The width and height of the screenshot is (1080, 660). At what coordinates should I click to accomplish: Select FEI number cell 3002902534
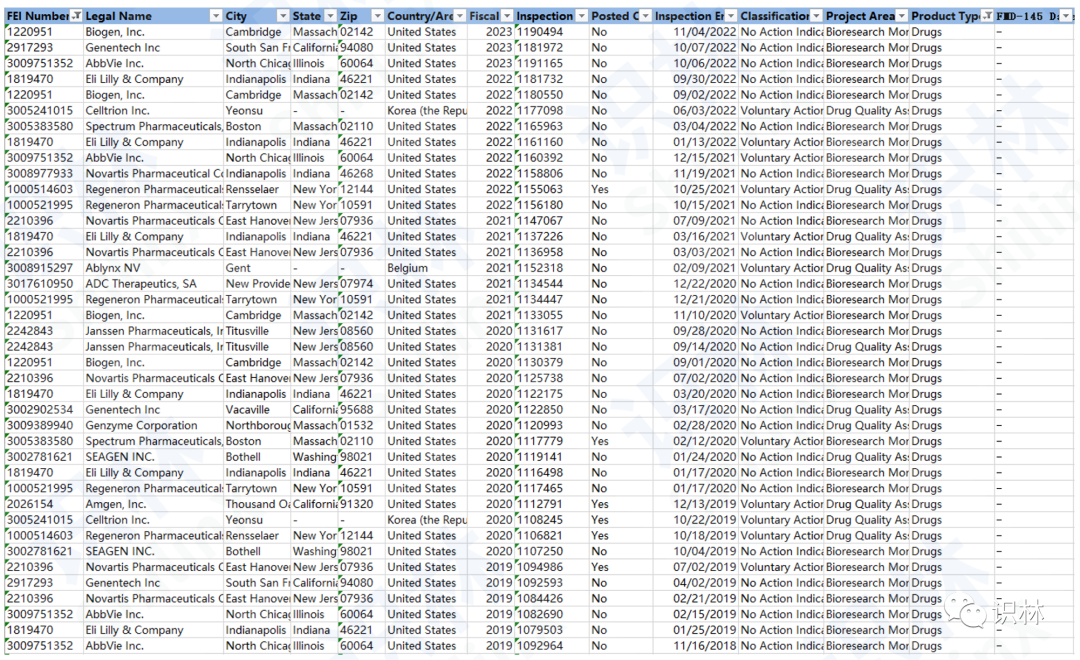click(x=44, y=410)
